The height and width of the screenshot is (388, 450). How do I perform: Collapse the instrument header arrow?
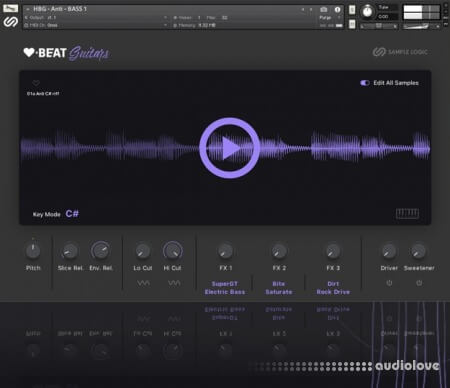pos(28,9)
